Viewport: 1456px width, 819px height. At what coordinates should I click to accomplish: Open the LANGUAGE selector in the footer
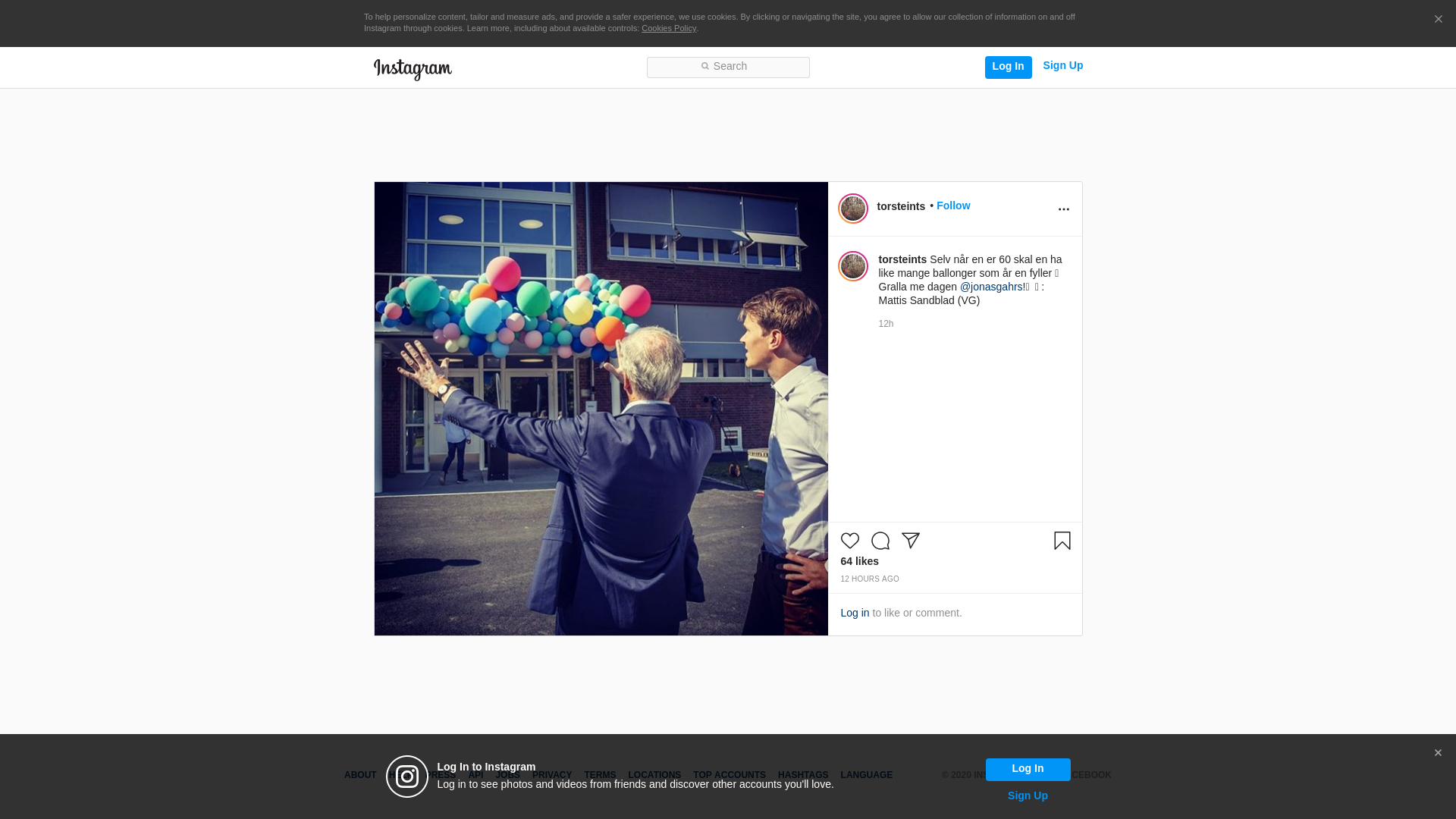coord(867,775)
